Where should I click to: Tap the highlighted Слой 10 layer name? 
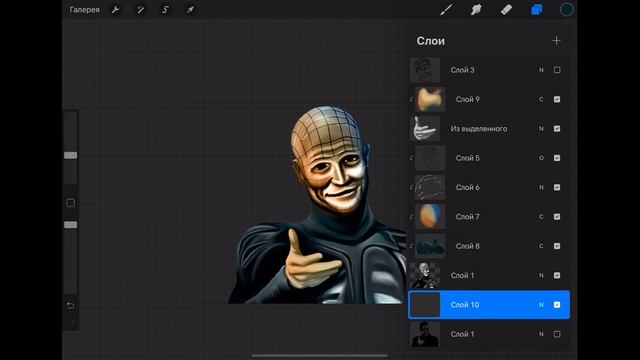465,305
